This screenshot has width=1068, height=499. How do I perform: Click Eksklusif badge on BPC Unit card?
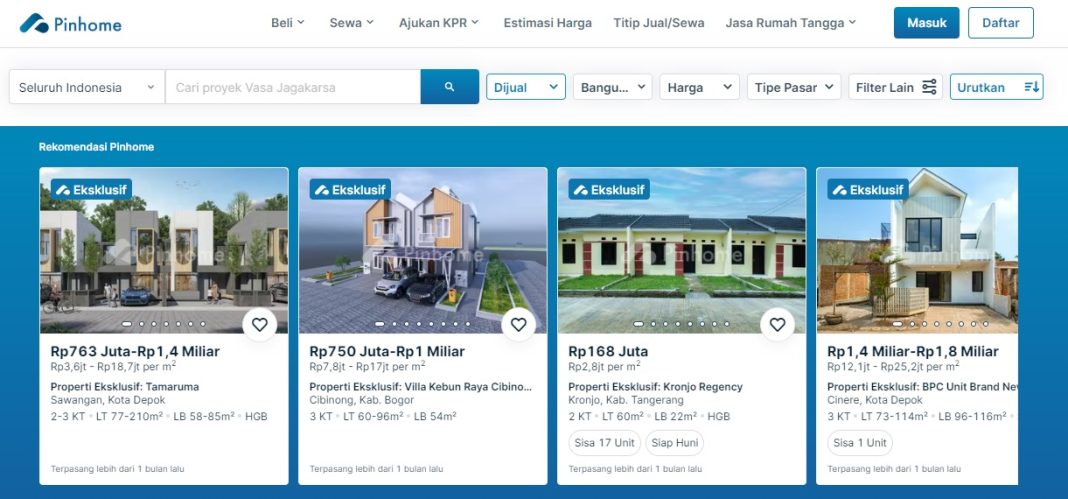868,189
